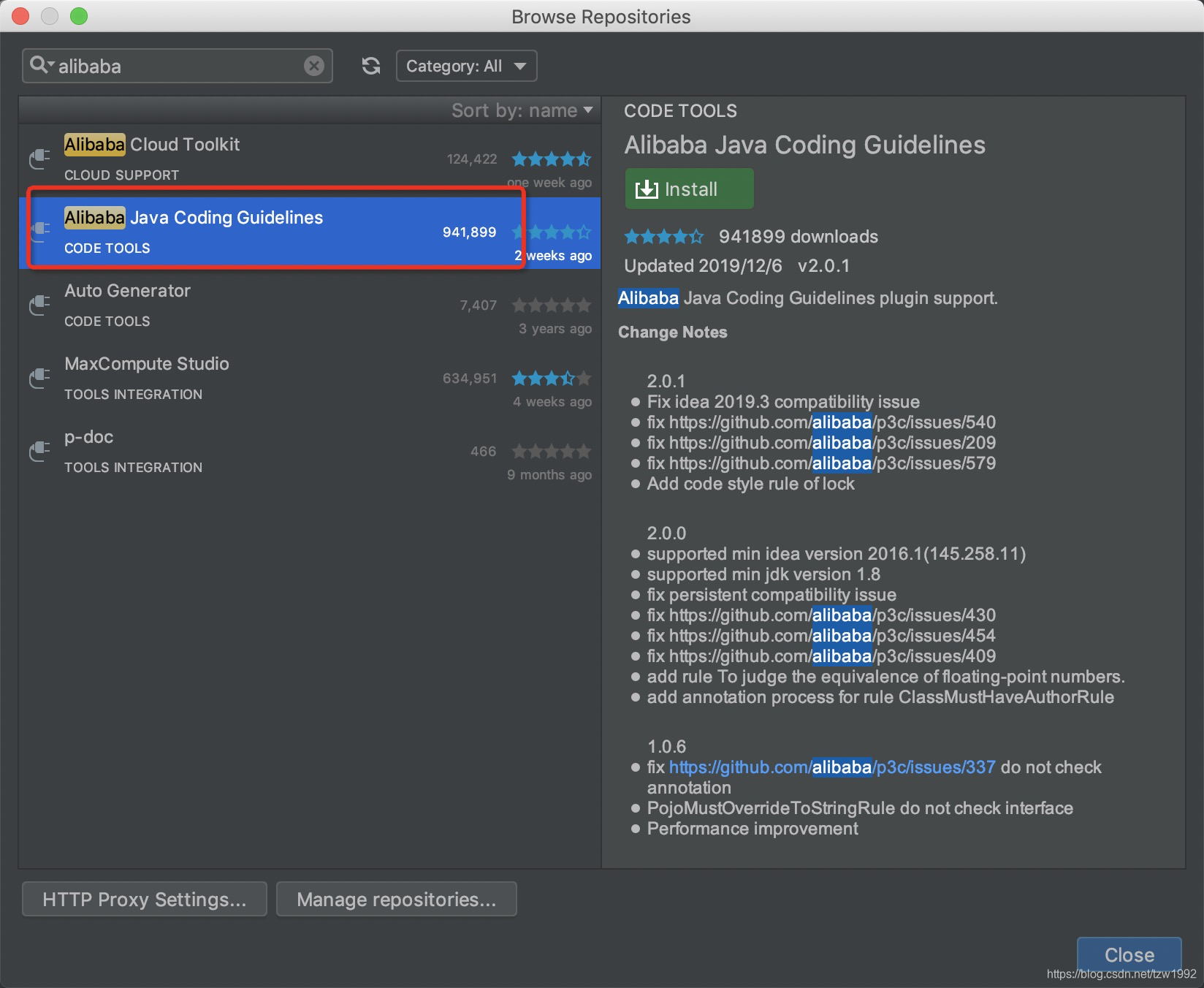The image size is (1204, 988).
Task: Click star rating of p-doc
Action: [x=552, y=451]
